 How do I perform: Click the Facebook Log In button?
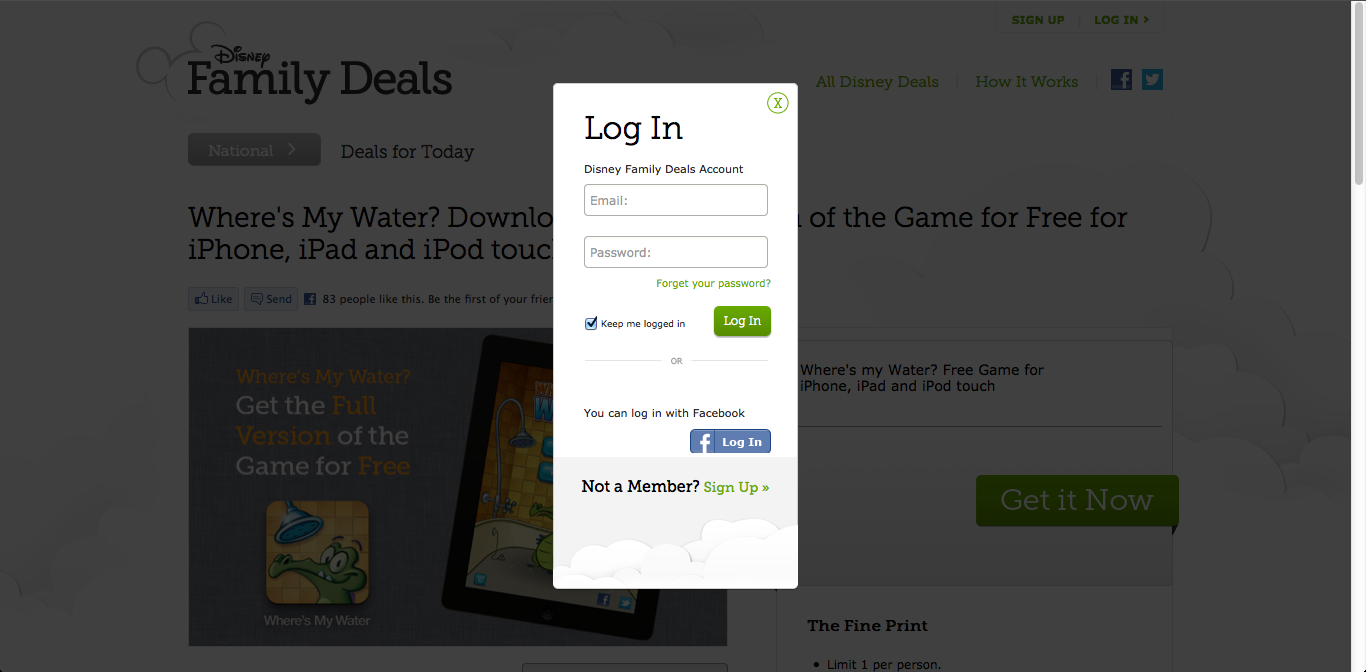pyautogui.click(x=730, y=442)
